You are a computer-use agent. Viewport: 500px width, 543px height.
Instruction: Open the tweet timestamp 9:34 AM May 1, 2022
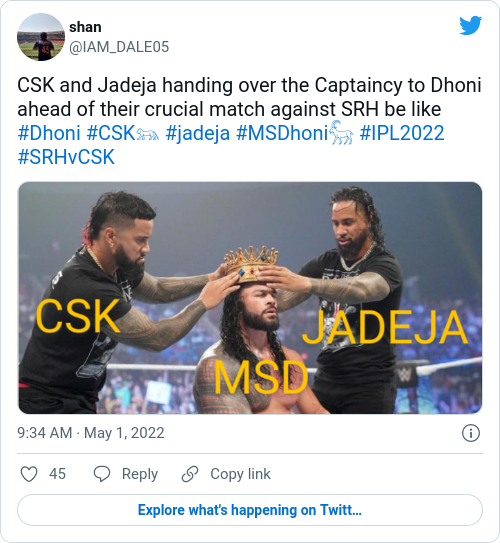(91, 433)
